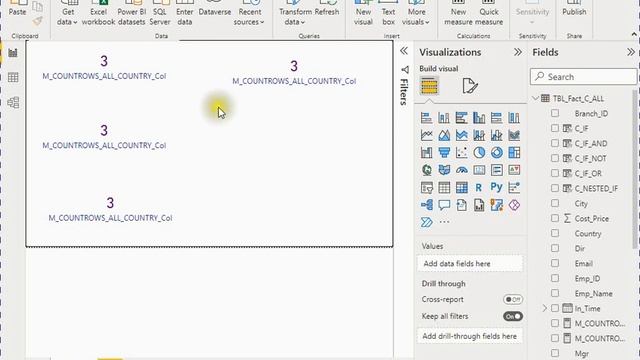Check the C_IF field checkbox
The image size is (640, 360).
555,128
